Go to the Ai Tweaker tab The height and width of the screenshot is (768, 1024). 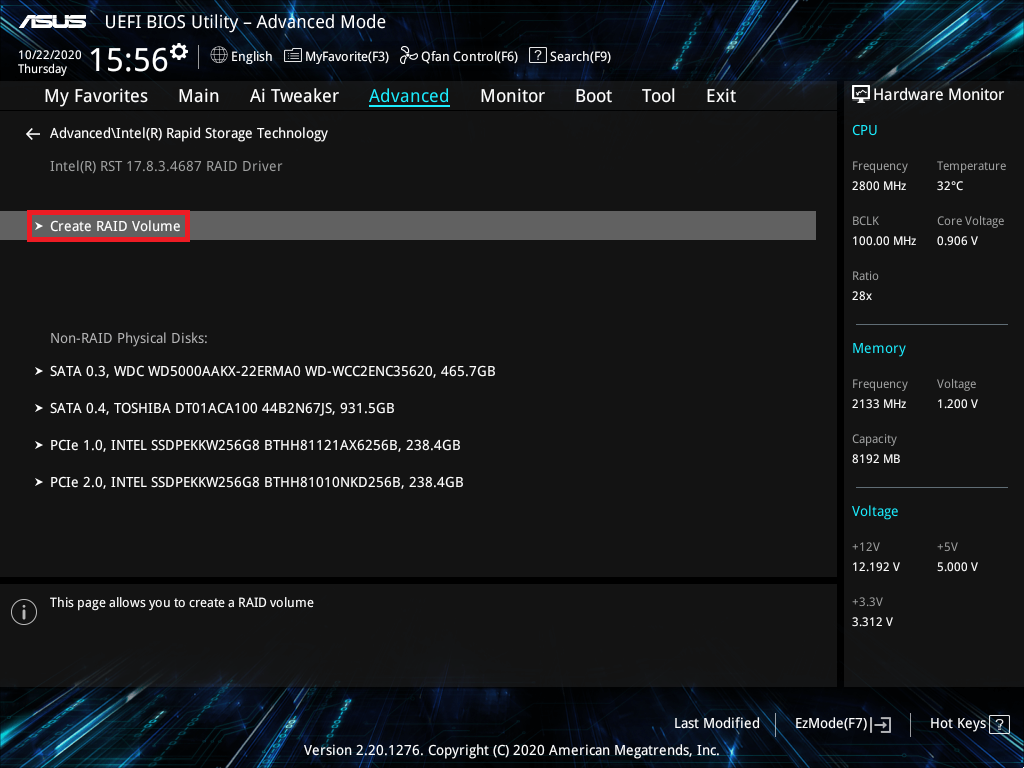(294, 96)
